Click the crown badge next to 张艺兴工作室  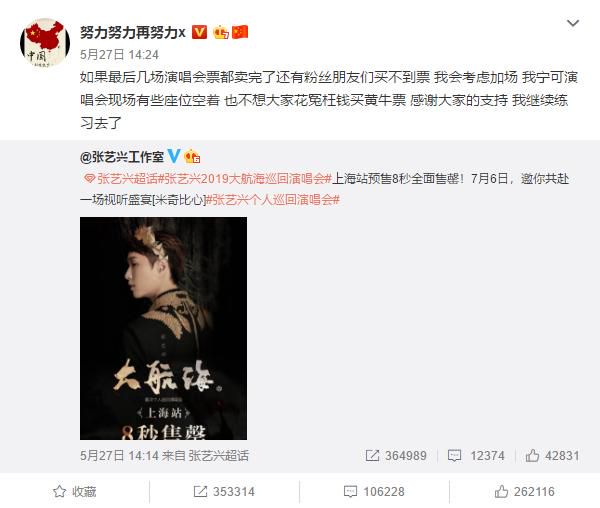(x=192, y=156)
